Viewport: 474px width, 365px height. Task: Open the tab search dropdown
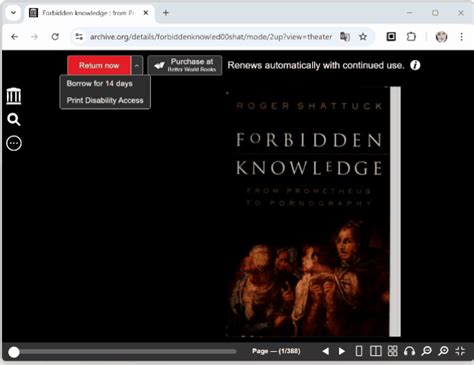tap(13, 13)
